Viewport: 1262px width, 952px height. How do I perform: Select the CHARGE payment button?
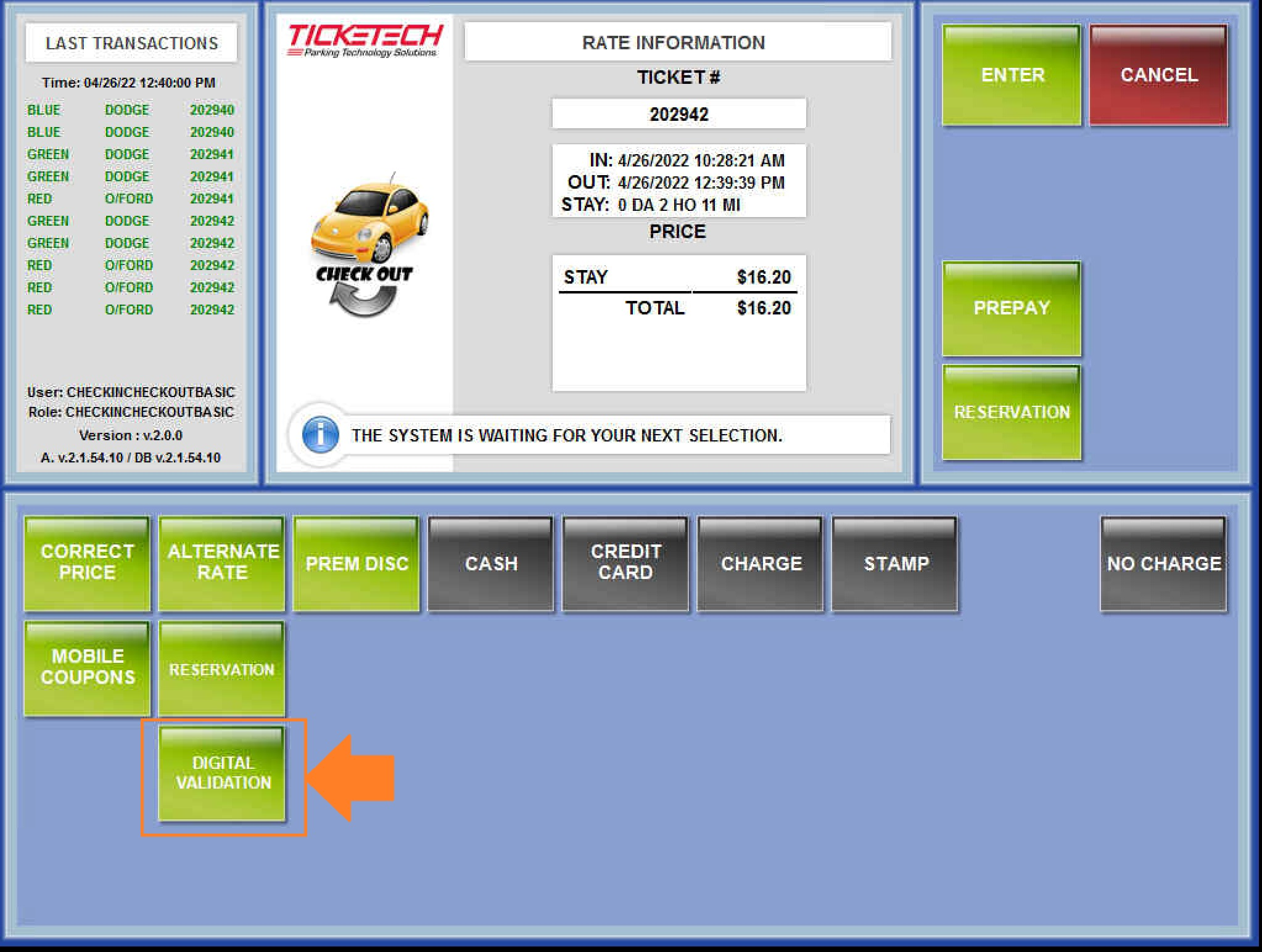[x=761, y=563]
